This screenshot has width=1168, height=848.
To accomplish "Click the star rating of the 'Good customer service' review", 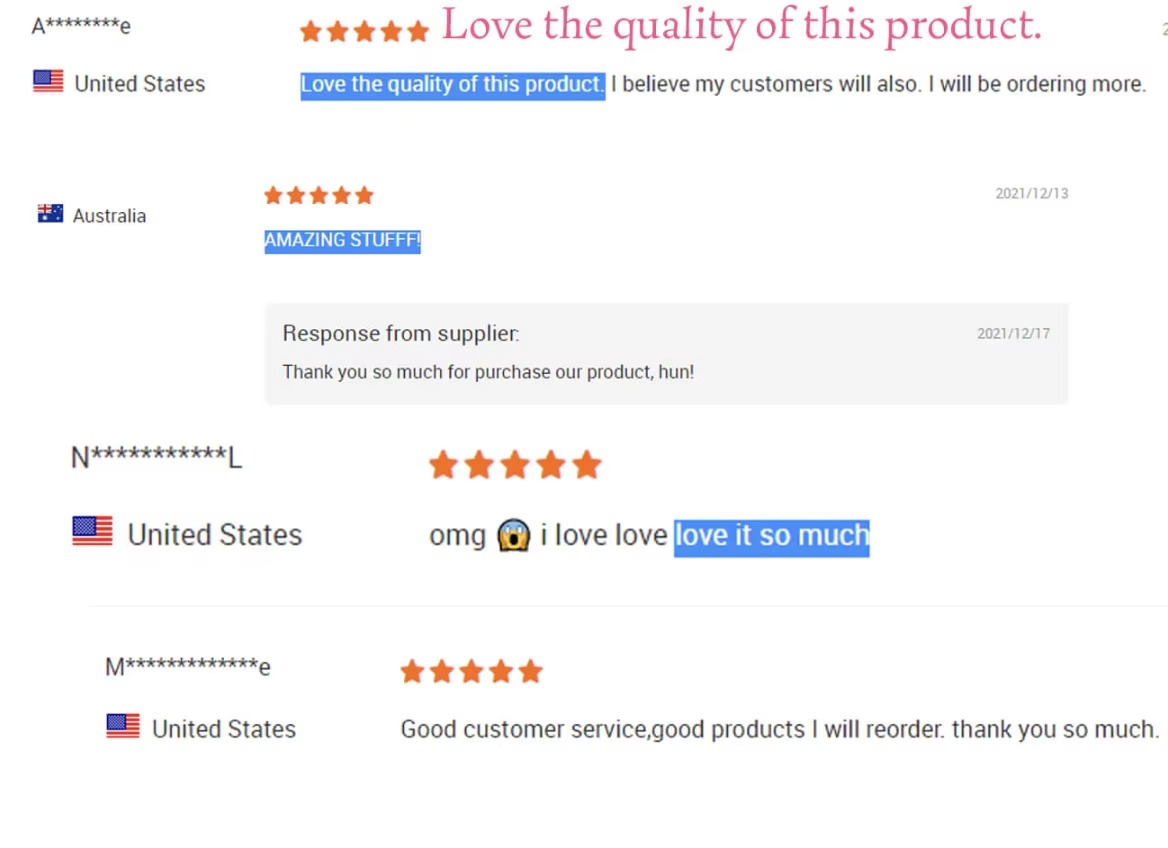I will [471, 671].
